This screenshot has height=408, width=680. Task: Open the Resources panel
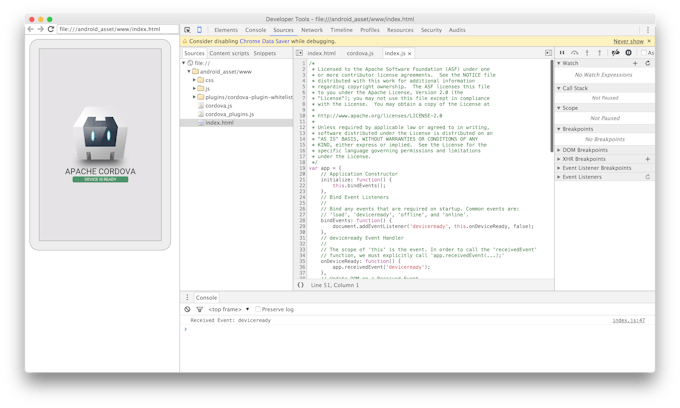coord(400,30)
